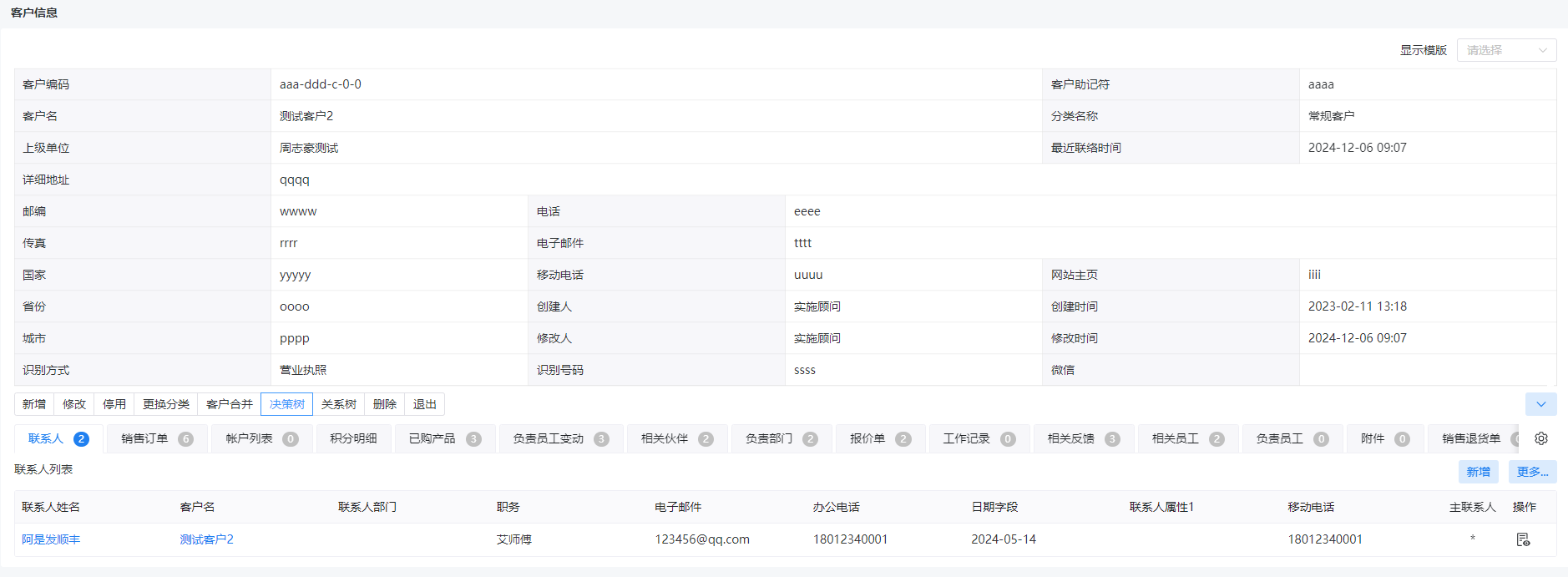Screen dimensions: 1568x577
Task: Click the dropdown arrow beside 请选择
Action: click(x=1543, y=50)
